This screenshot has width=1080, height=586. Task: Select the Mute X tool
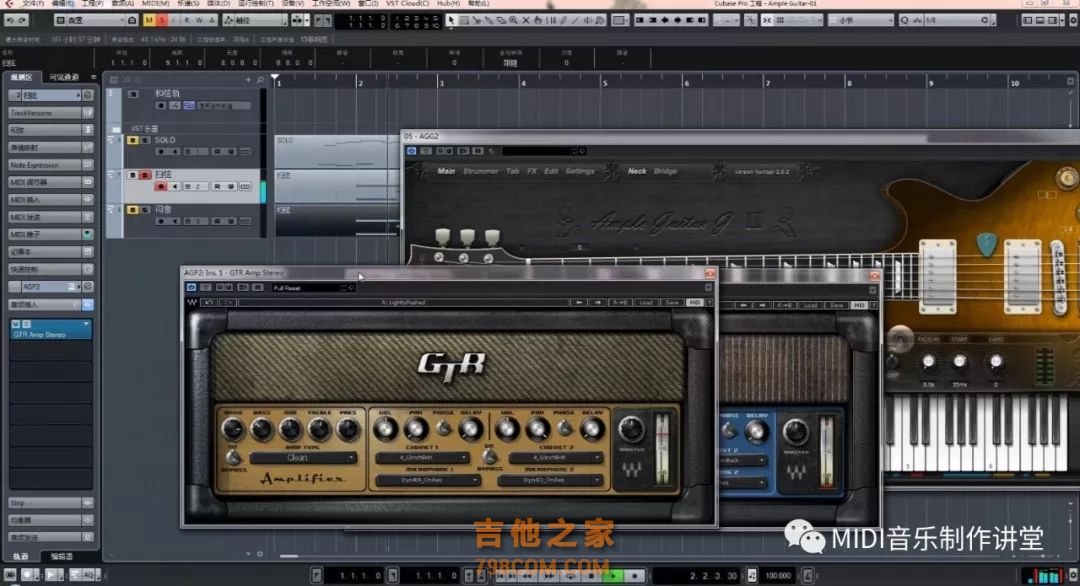526,20
